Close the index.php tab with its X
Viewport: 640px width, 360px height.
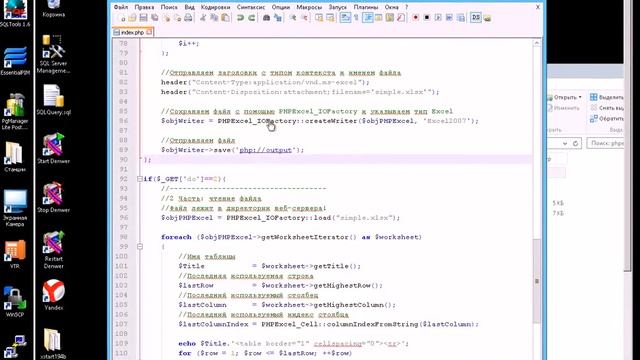[x=149, y=32]
